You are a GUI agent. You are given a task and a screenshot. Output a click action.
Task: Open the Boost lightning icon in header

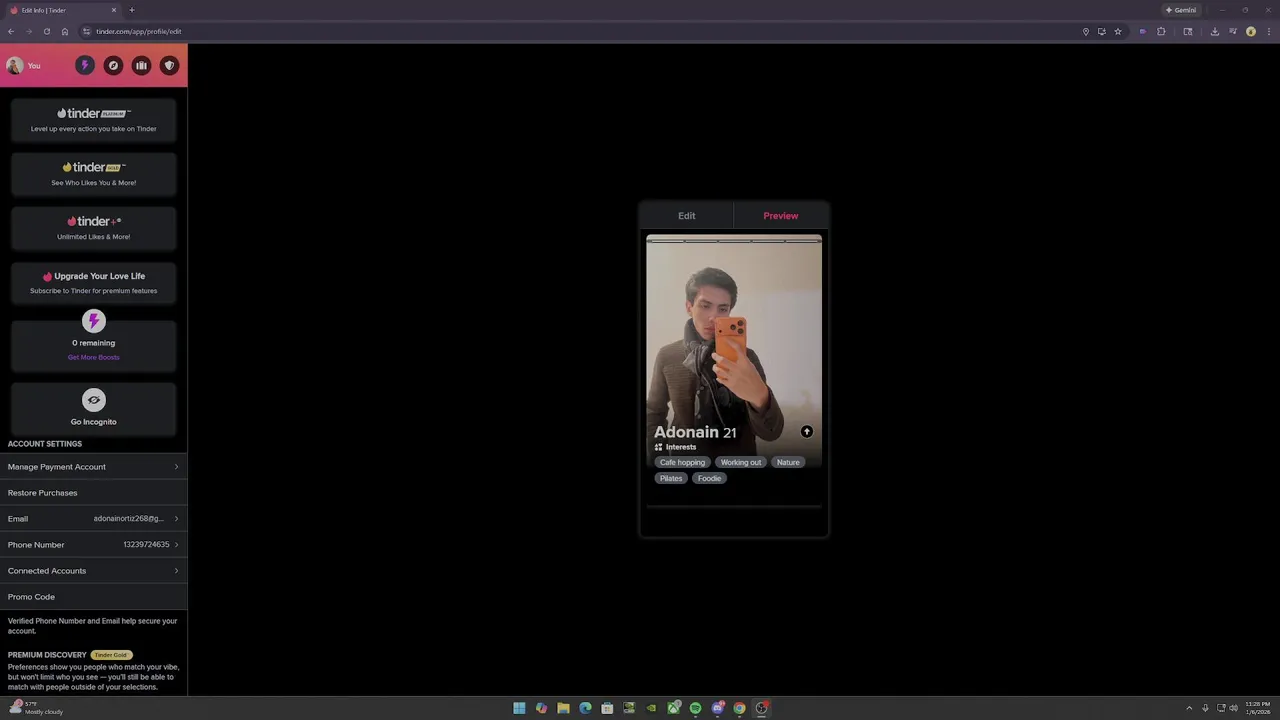click(85, 65)
